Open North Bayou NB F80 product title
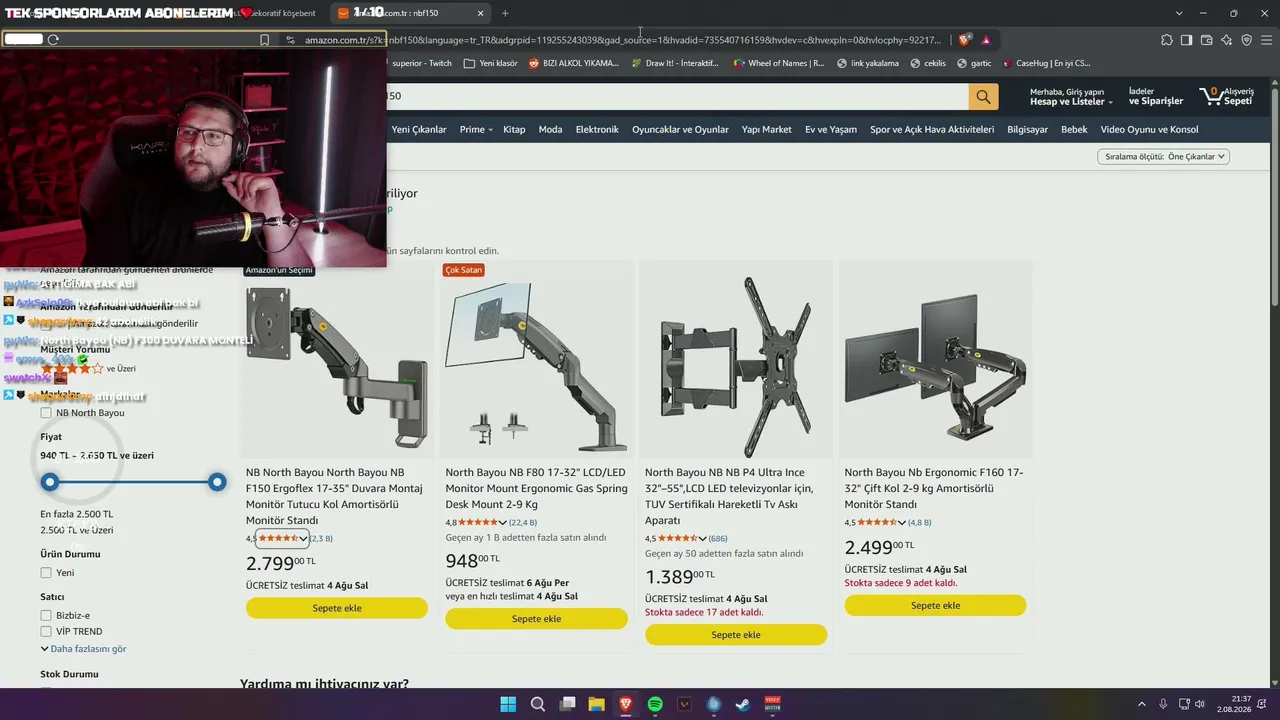This screenshot has height=720, width=1280. click(536, 489)
